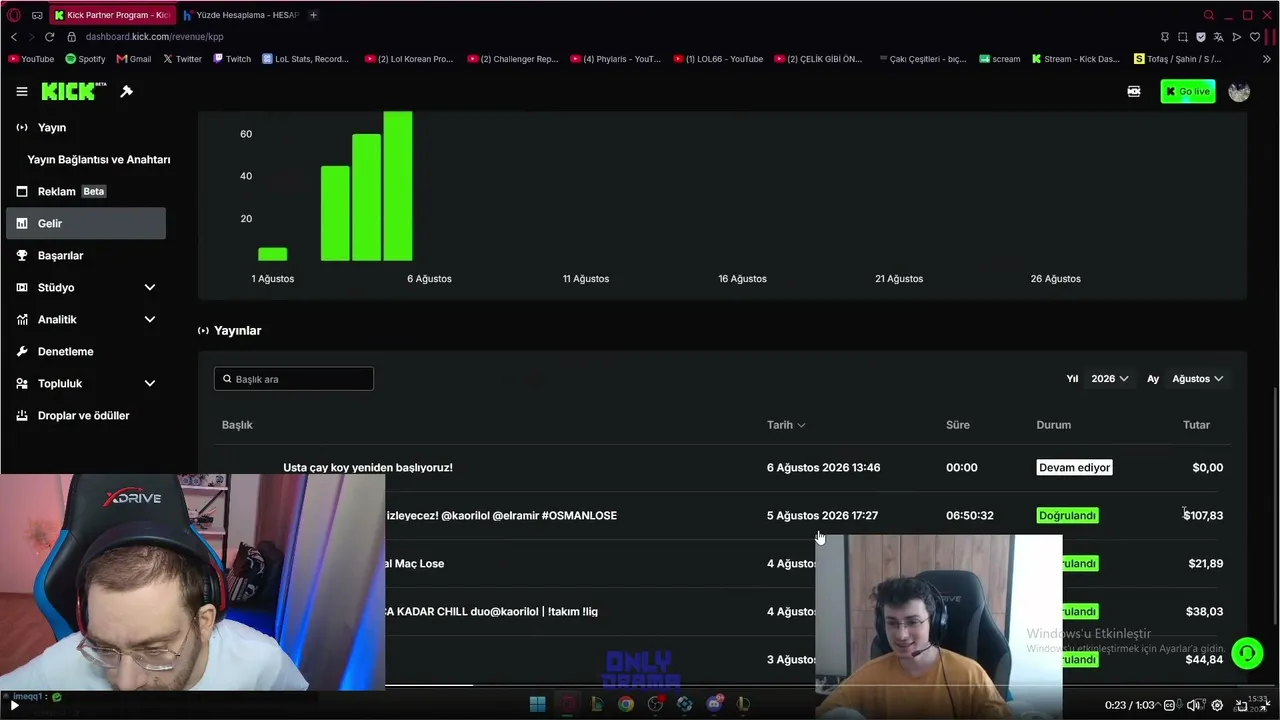Open the Ay Ağustos dropdown
The width and height of the screenshot is (1280, 720).
pos(1197,379)
